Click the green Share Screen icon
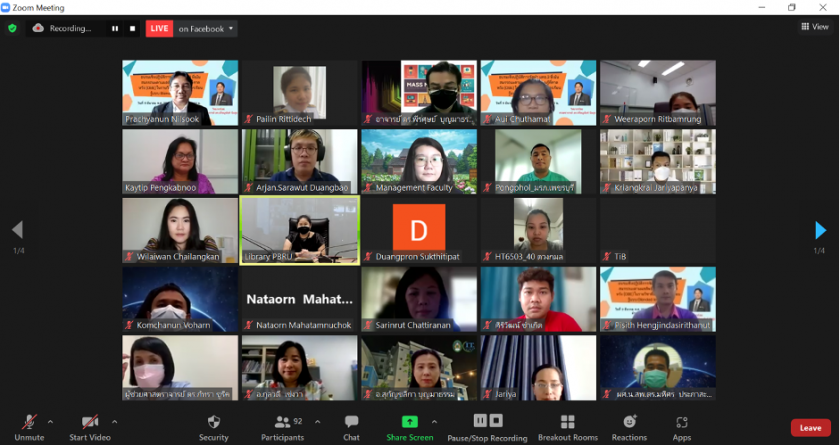 409,422
